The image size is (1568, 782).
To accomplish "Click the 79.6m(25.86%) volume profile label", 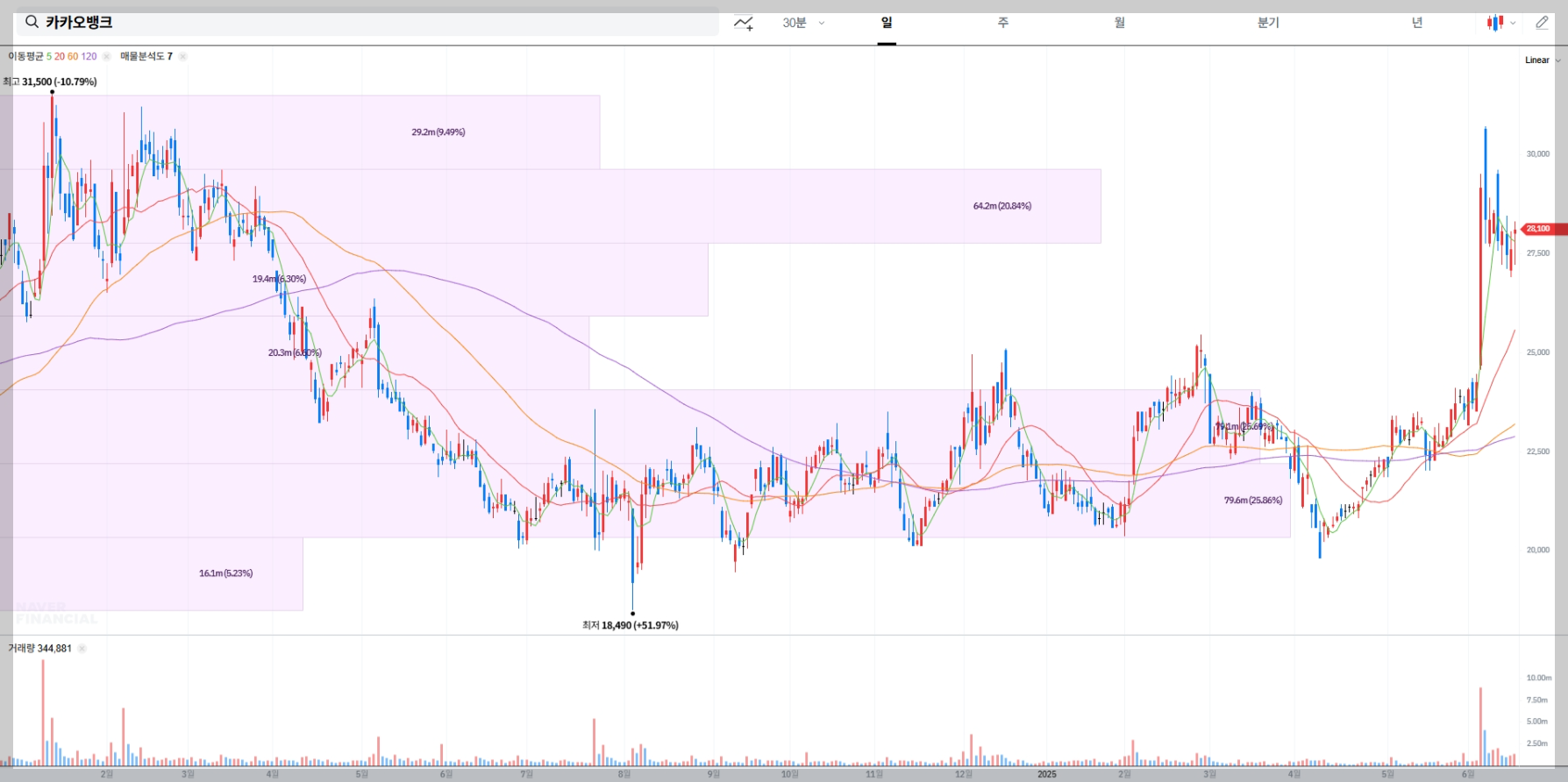I will (1253, 501).
